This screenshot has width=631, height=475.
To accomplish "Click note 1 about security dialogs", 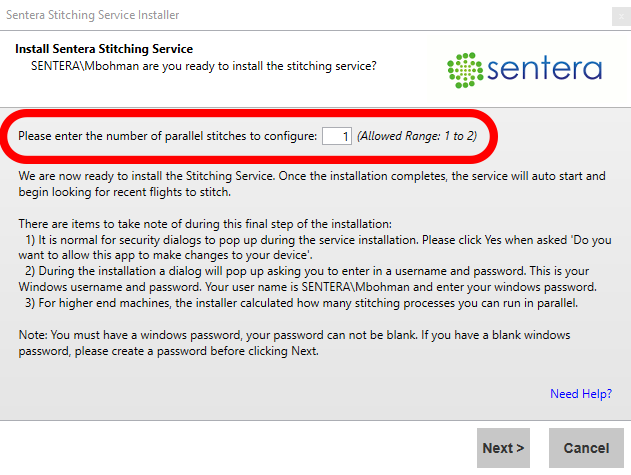I will point(312,248).
